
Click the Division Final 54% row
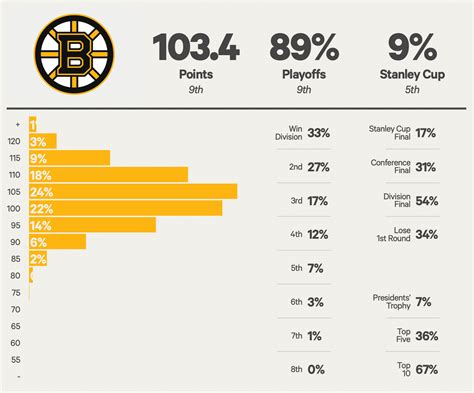411,201
